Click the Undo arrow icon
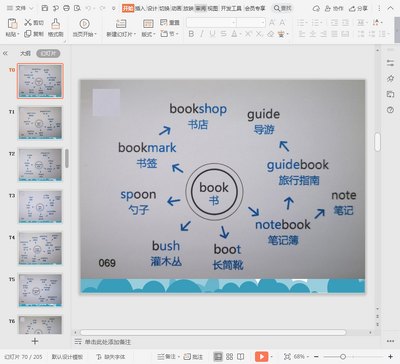 click(x=88, y=8)
